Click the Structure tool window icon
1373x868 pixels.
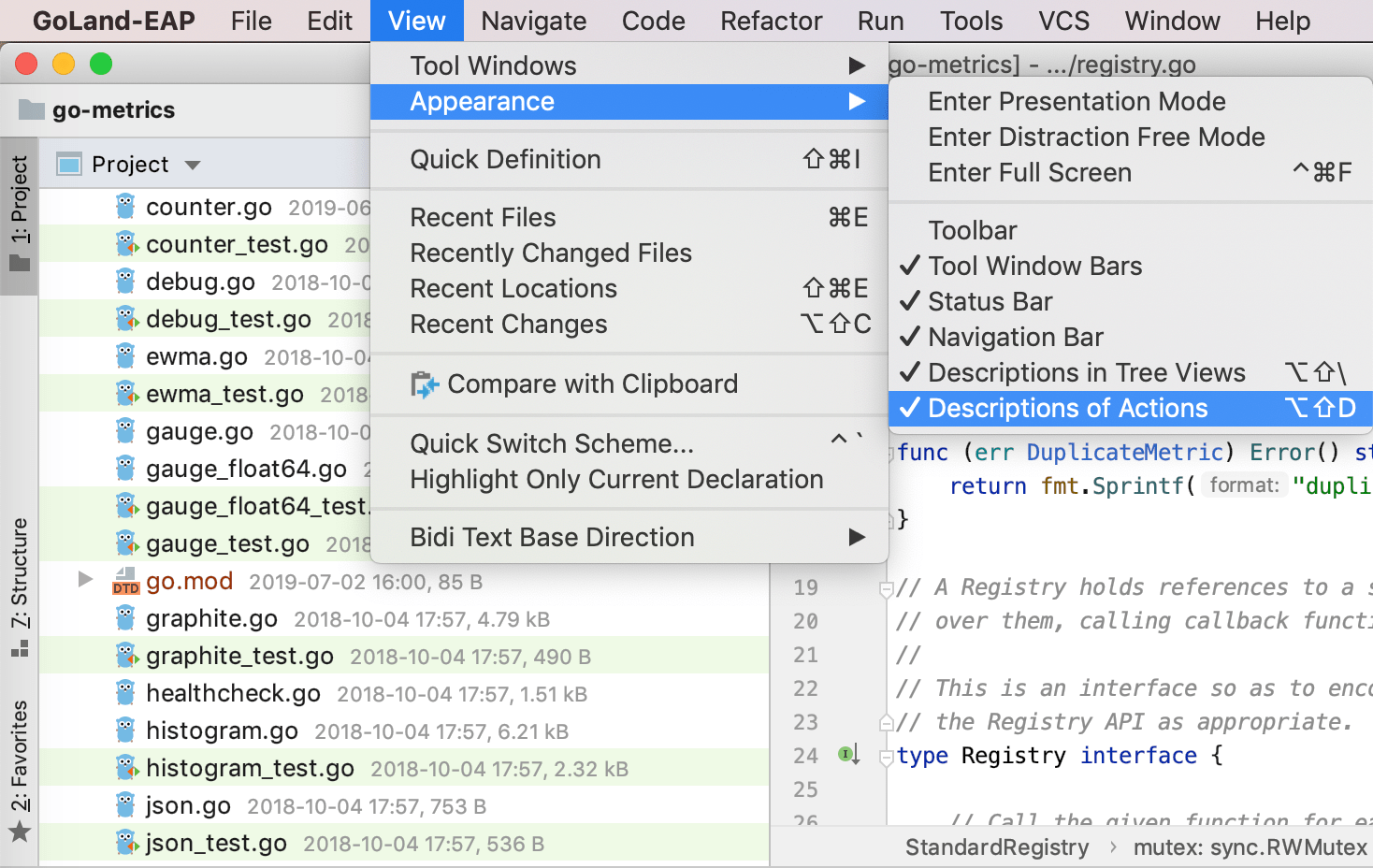[19, 648]
